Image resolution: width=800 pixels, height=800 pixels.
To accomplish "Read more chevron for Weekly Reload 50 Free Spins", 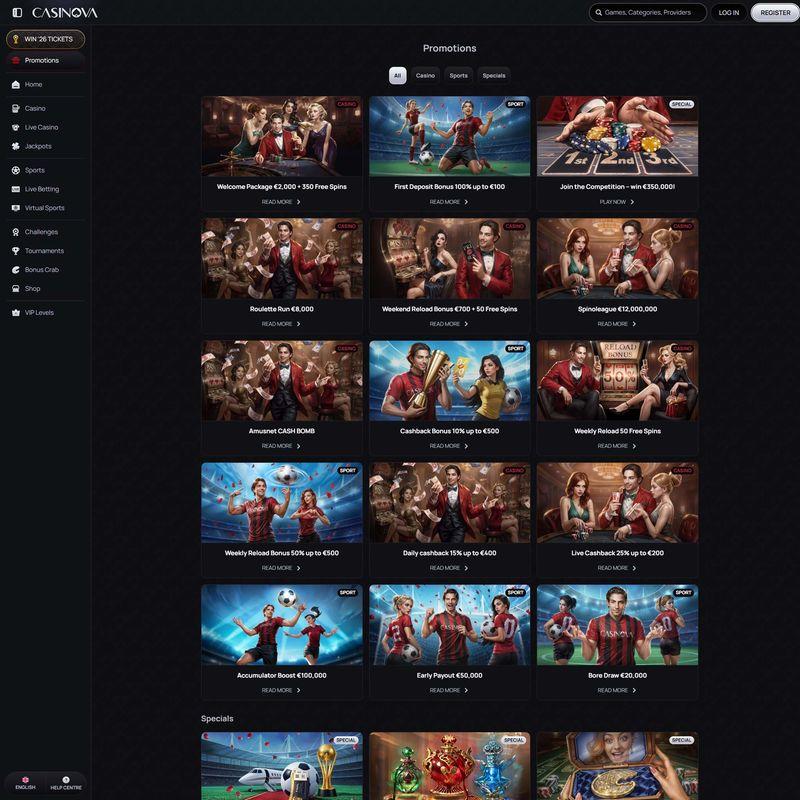I will click(x=634, y=446).
